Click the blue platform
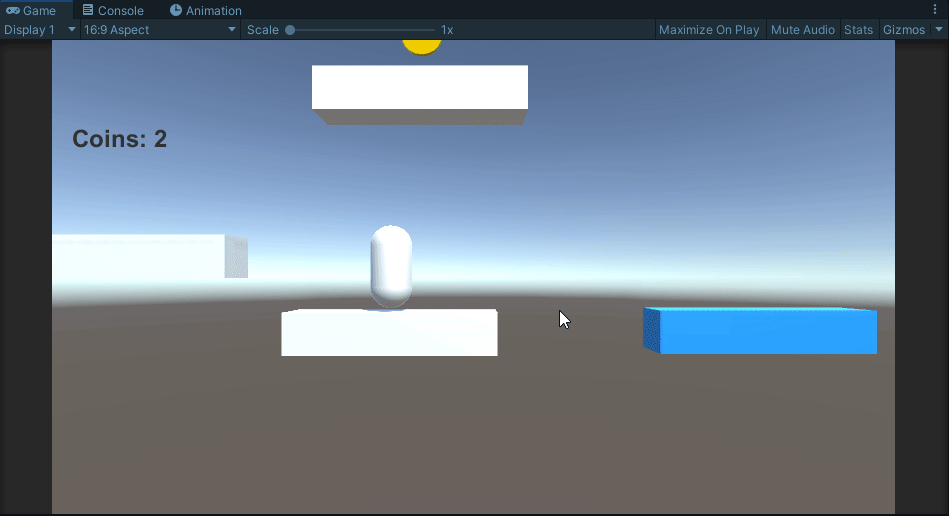949x516 pixels. 760,330
